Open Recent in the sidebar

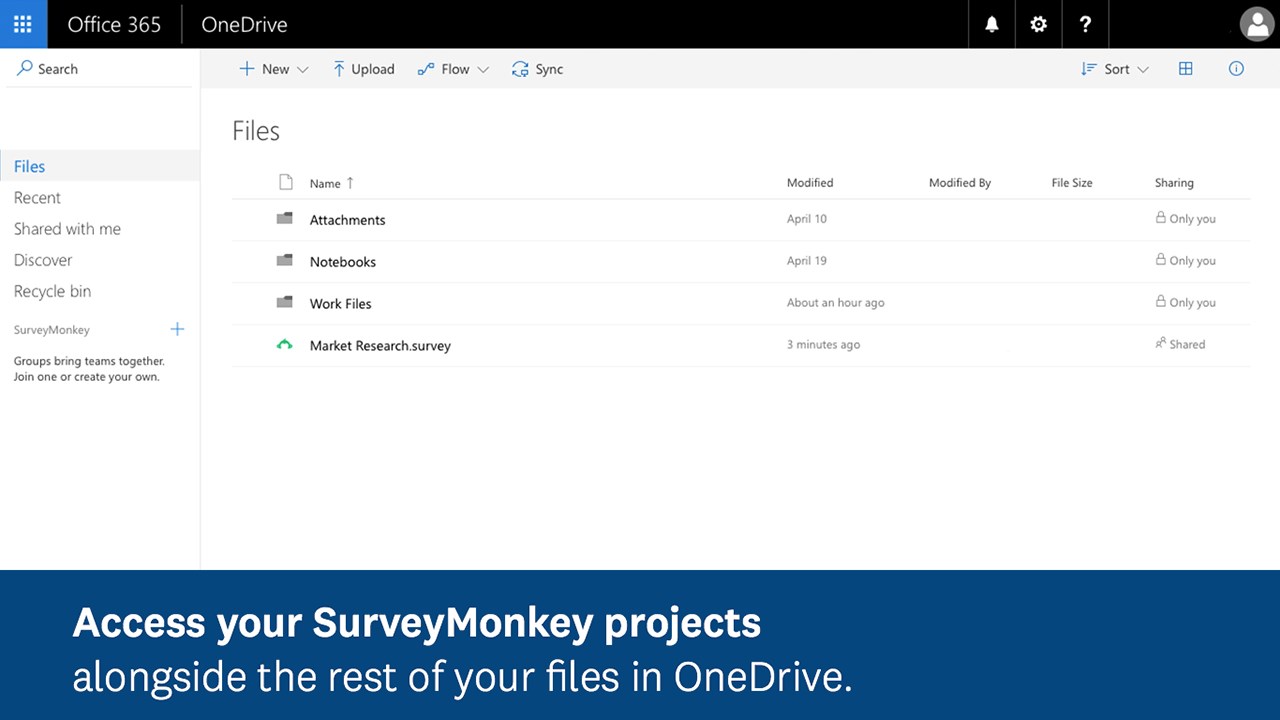37,198
